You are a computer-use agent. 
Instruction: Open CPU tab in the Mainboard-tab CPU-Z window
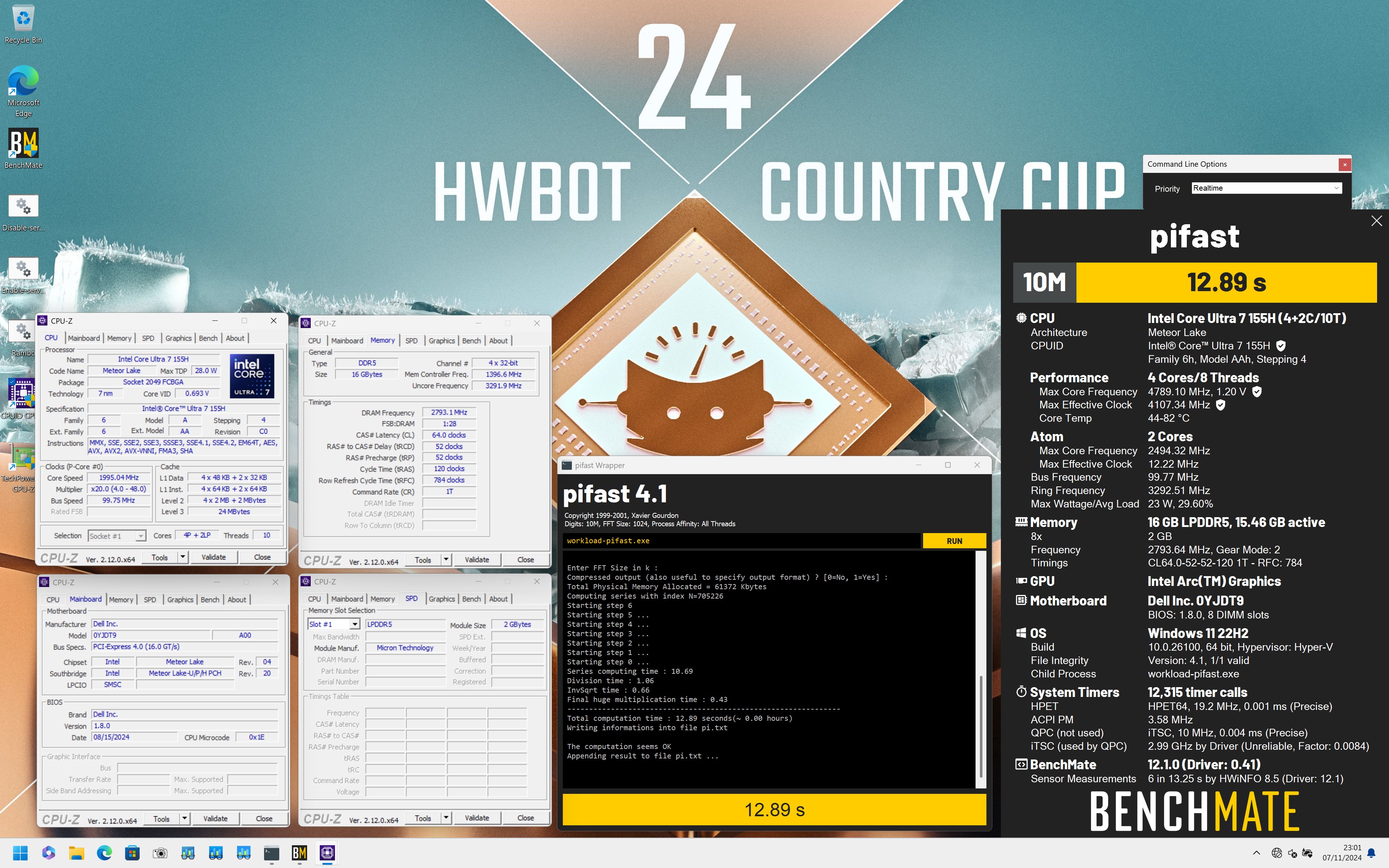pos(53,599)
